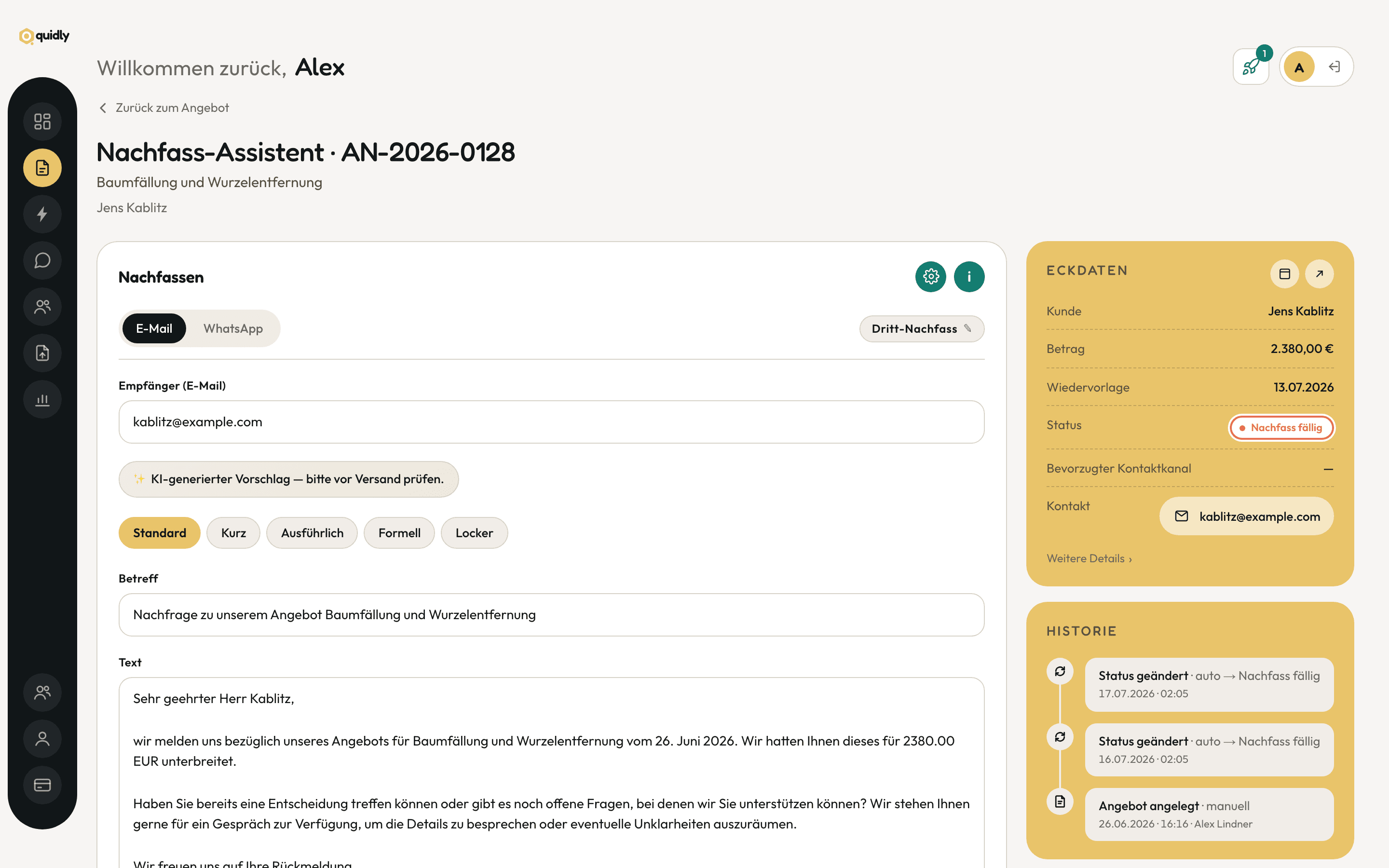Open the chat bubble icon in sidebar

pos(42,260)
